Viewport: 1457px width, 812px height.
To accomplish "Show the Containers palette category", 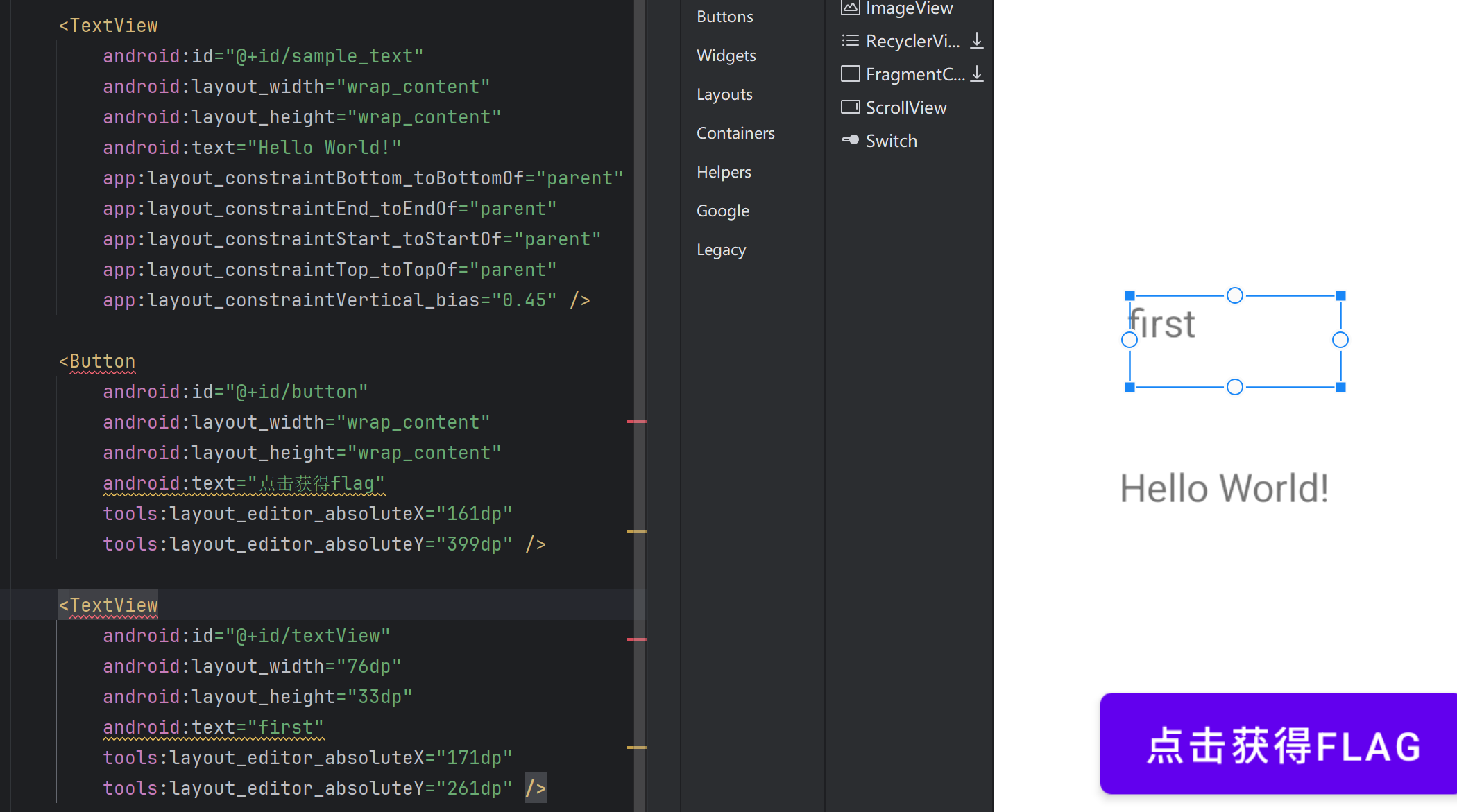I will click(x=735, y=133).
